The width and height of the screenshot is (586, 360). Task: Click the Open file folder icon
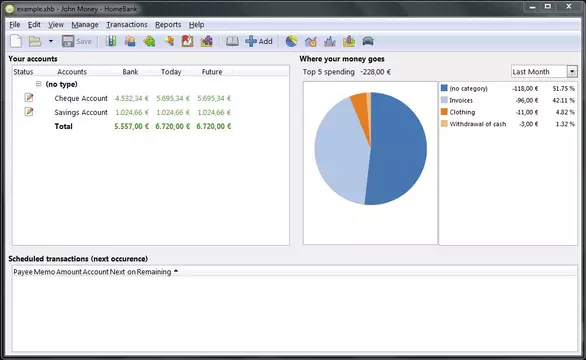coord(35,41)
